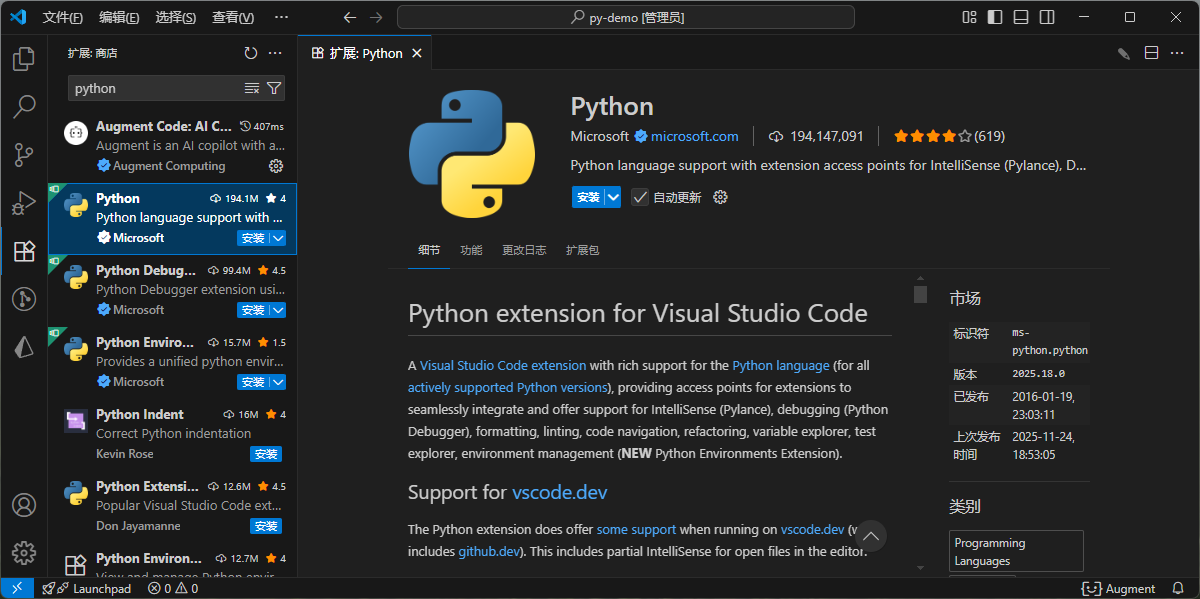This screenshot has width=1200, height=599.
Task: Open Manage gear for Augment Code extension
Action: coord(277,166)
